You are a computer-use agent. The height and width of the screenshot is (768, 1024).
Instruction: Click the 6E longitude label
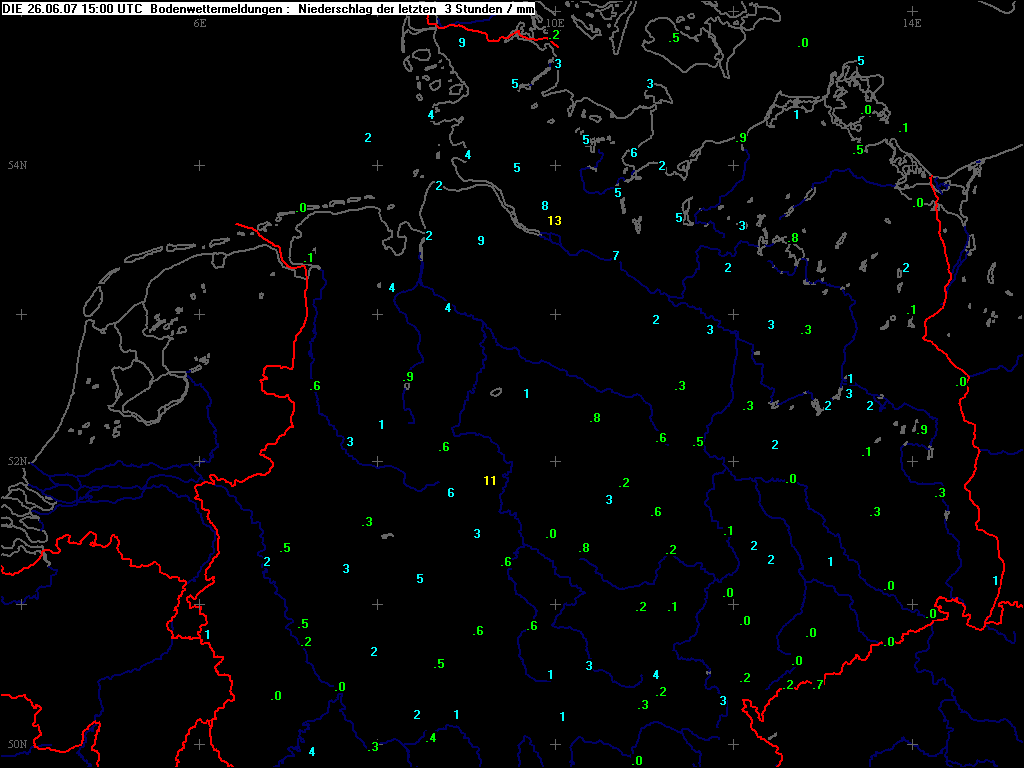(200, 22)
